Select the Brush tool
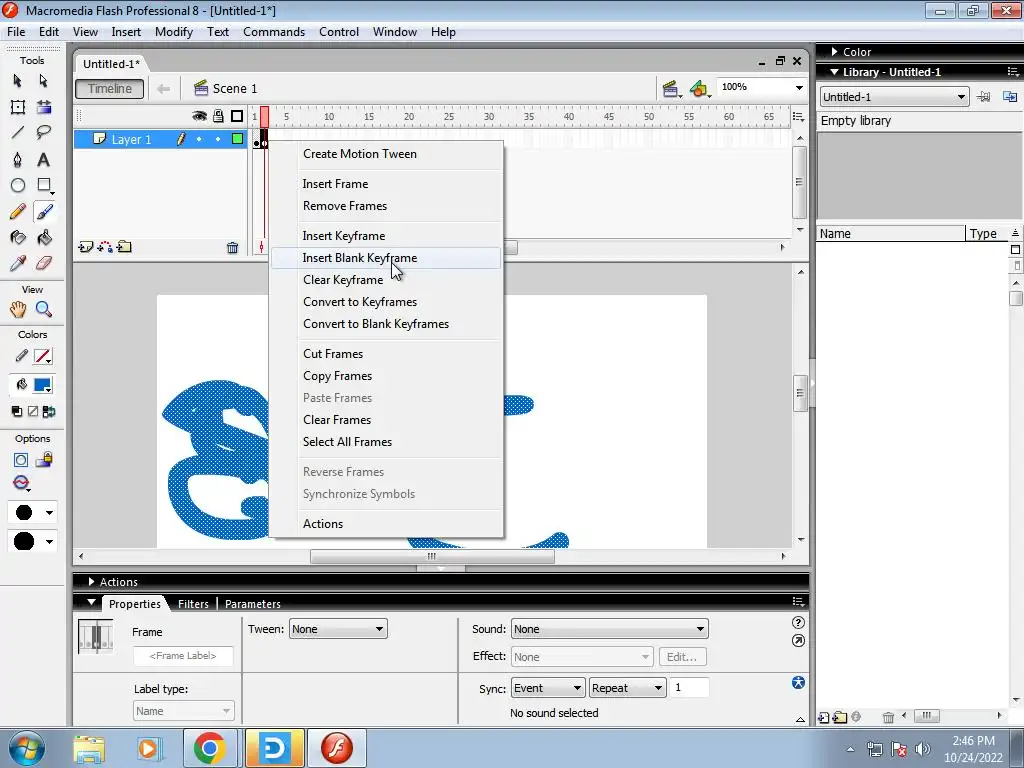Screen dimensions: 1024x768 [43, 212]
